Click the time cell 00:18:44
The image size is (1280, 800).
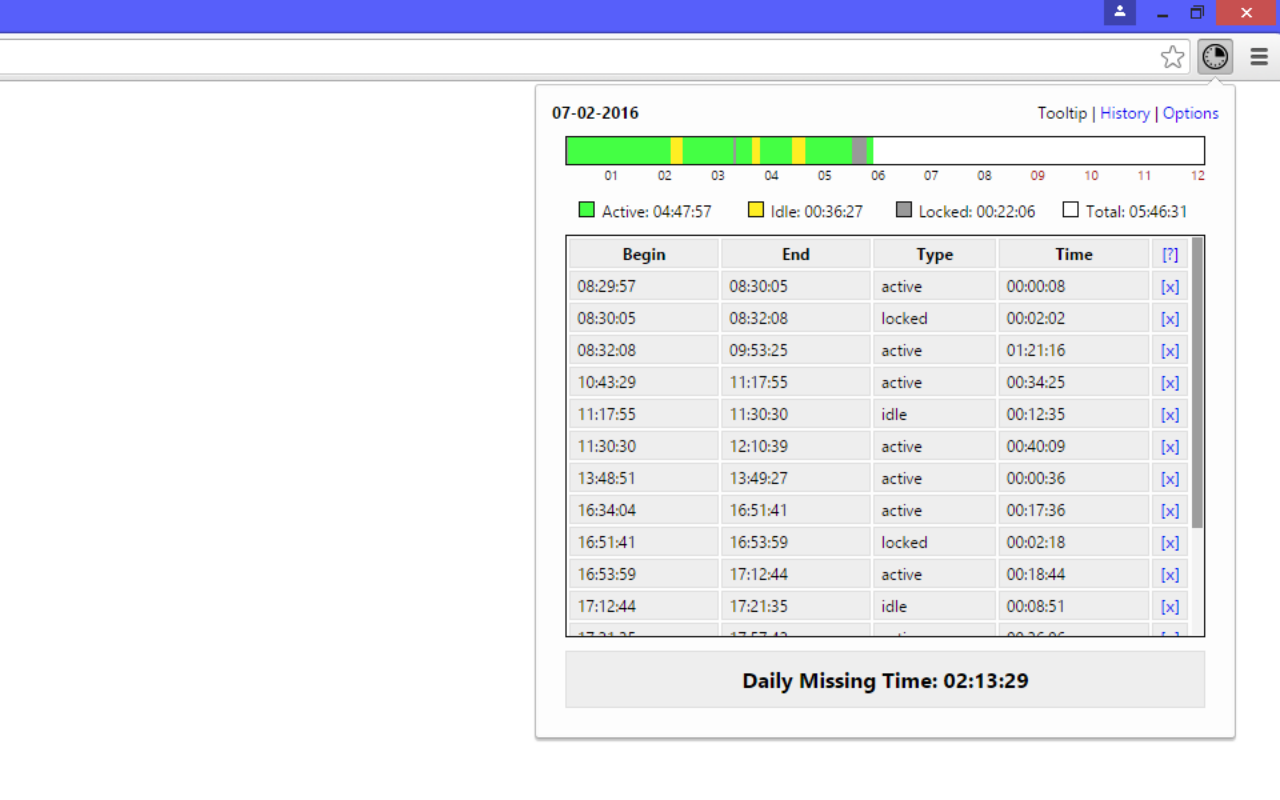tap(1074, 574)
